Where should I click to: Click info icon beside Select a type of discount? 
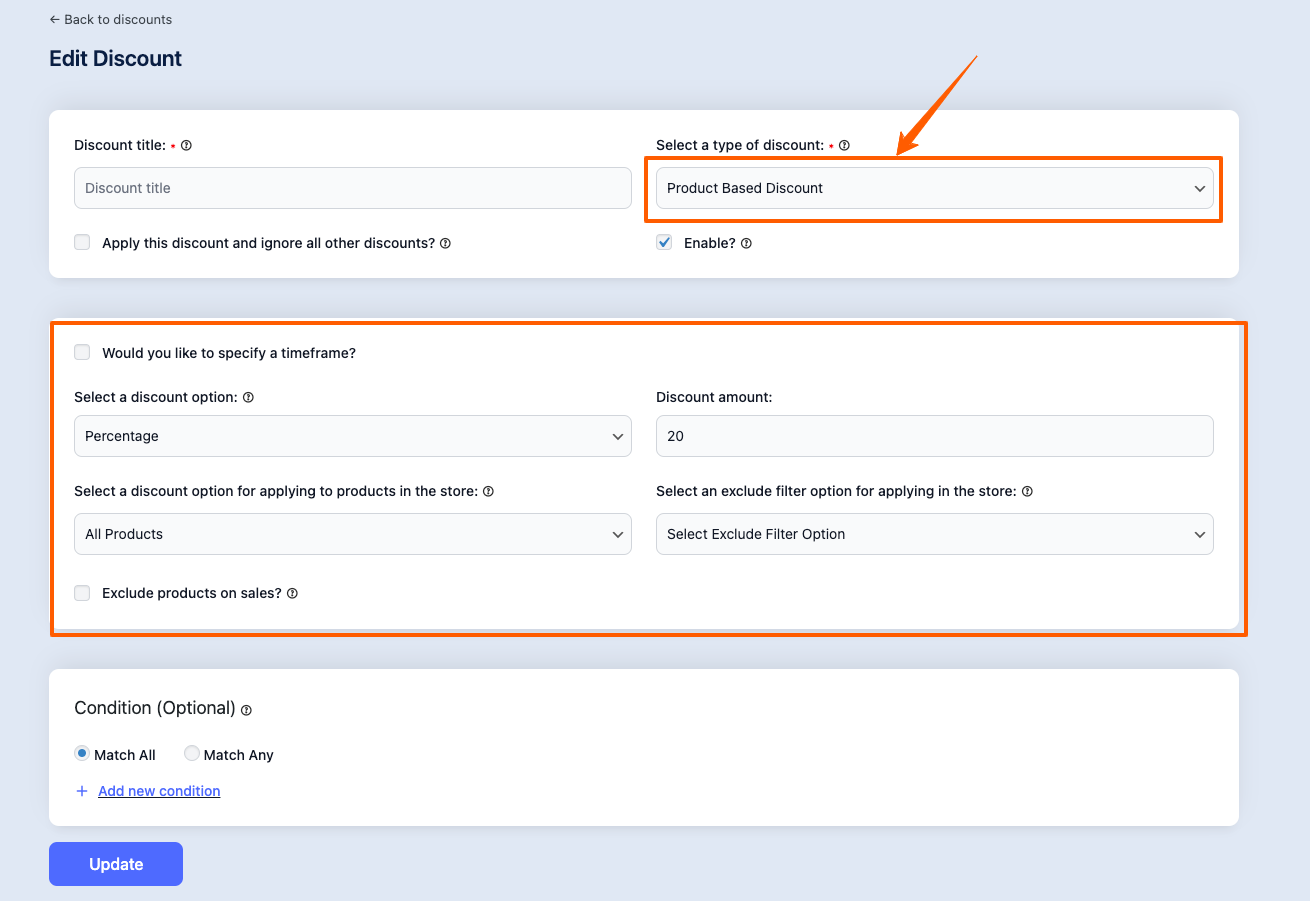(x=844, y=146)
